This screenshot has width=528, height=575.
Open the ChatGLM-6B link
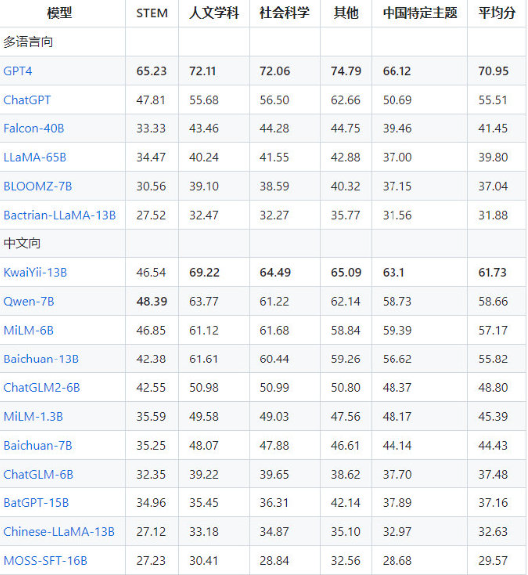click(38, 475)
